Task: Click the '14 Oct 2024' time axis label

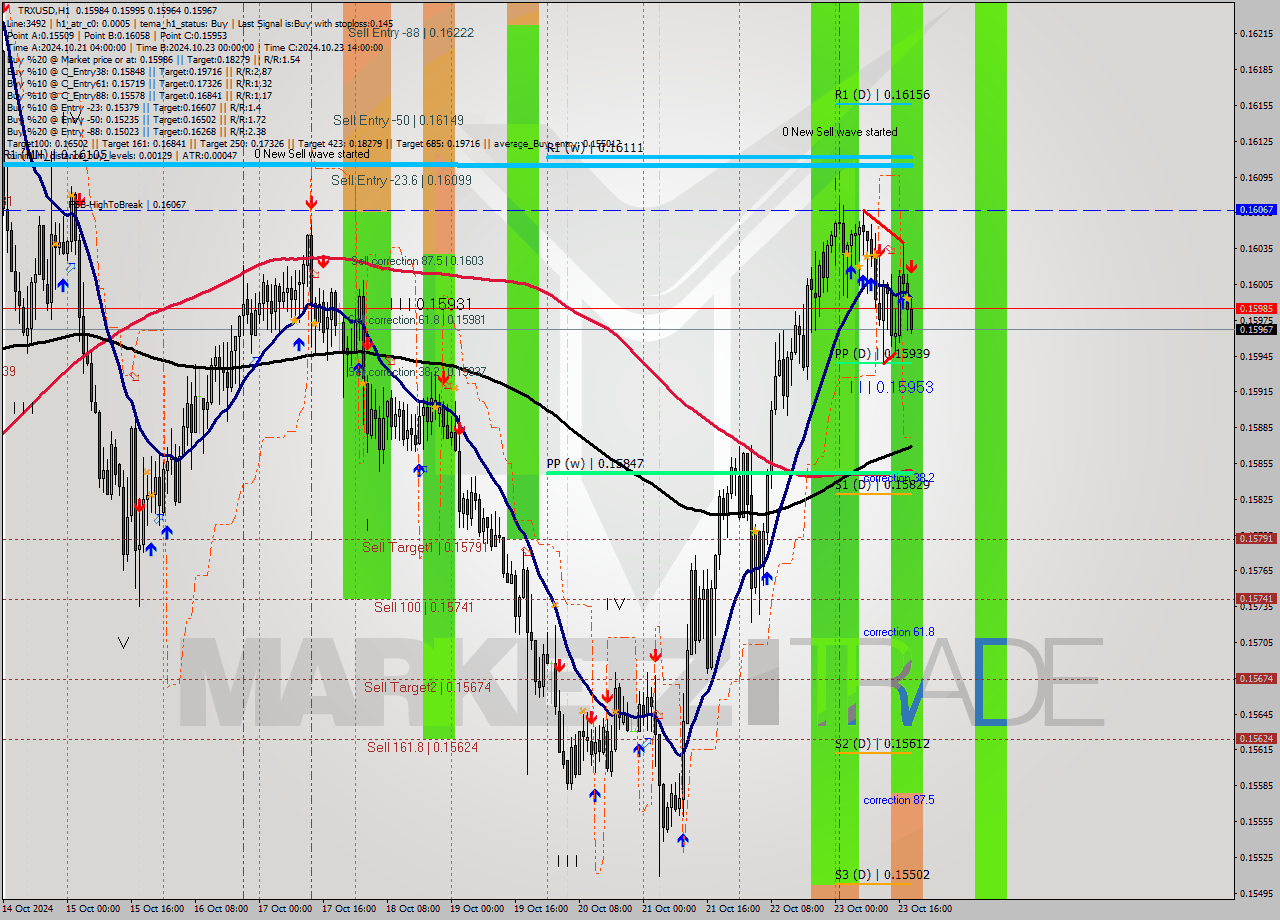Action: pos(30,909)
